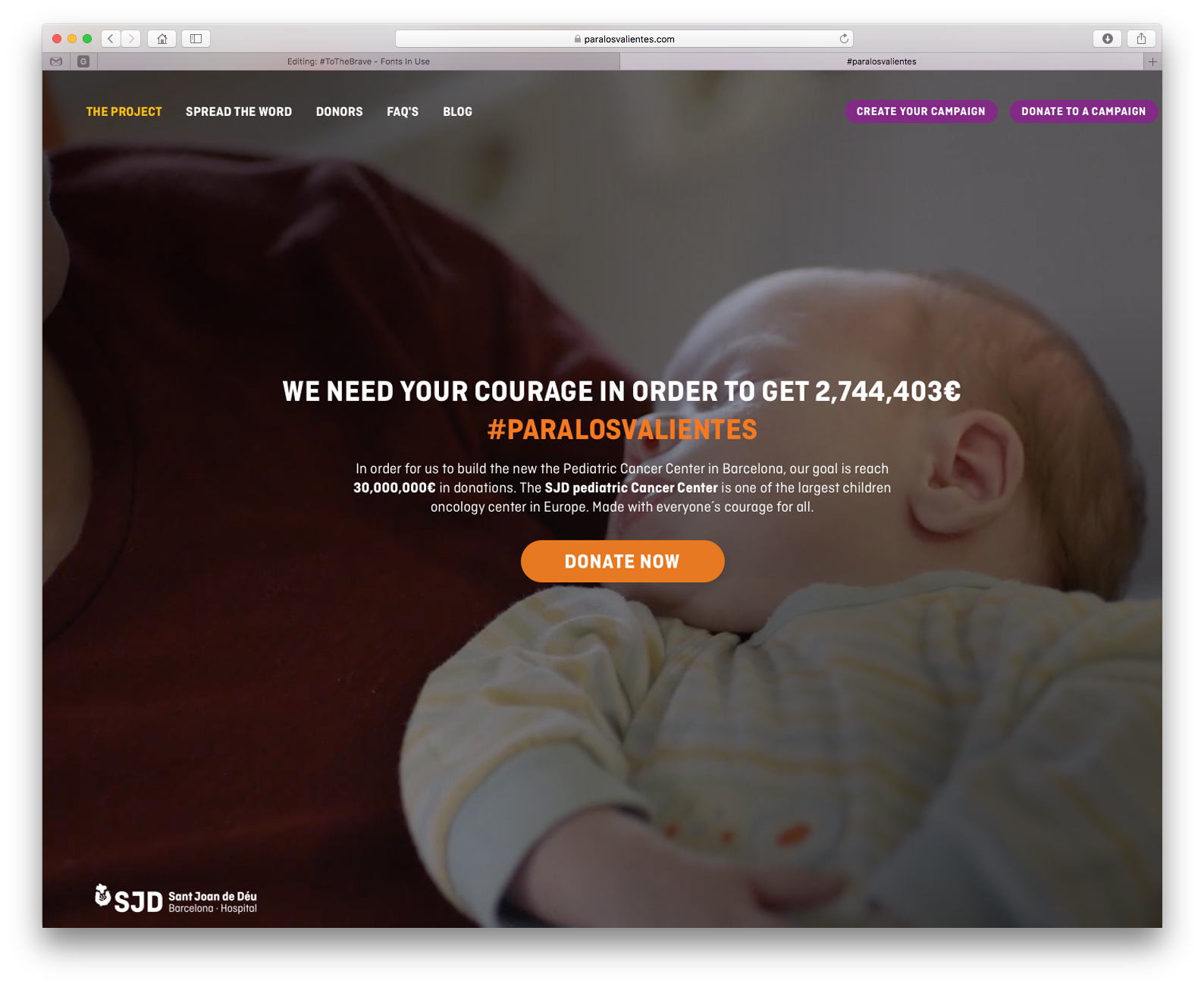
Task: Go forward with the Safari forward arrow
Action: (x=131, y=39)
